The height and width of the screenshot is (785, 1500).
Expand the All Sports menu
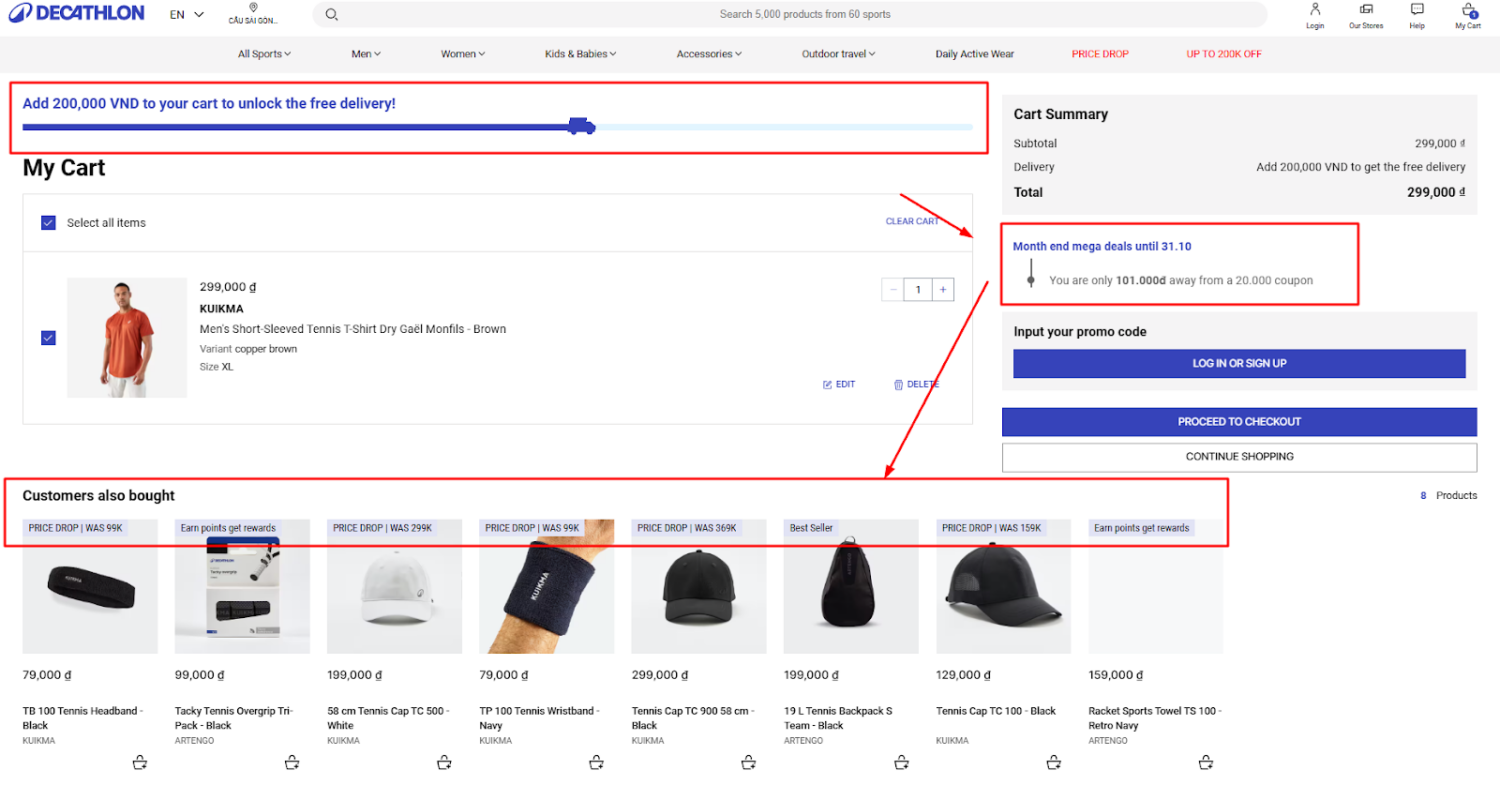pyautogui.click(x=264, y=54)
